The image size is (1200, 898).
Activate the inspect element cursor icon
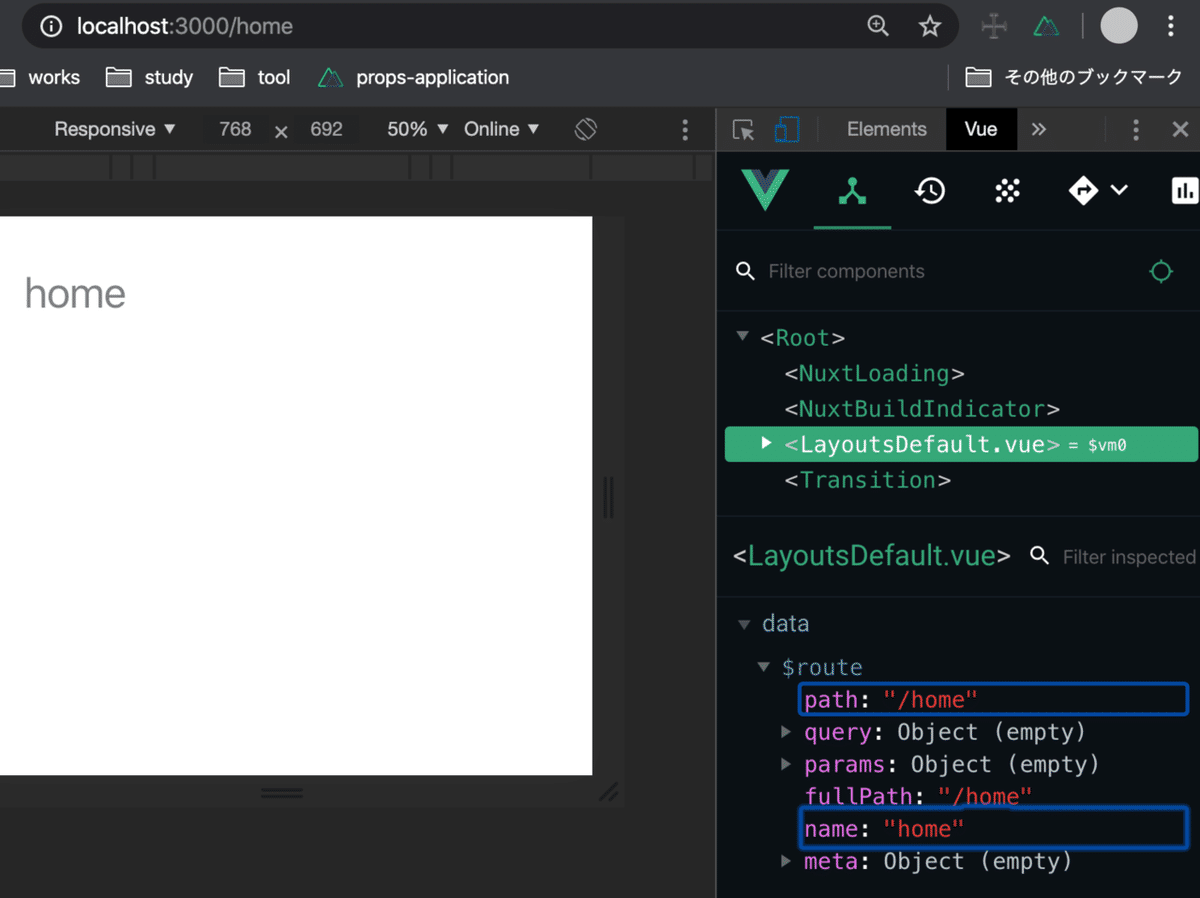(x=743, y=129)
